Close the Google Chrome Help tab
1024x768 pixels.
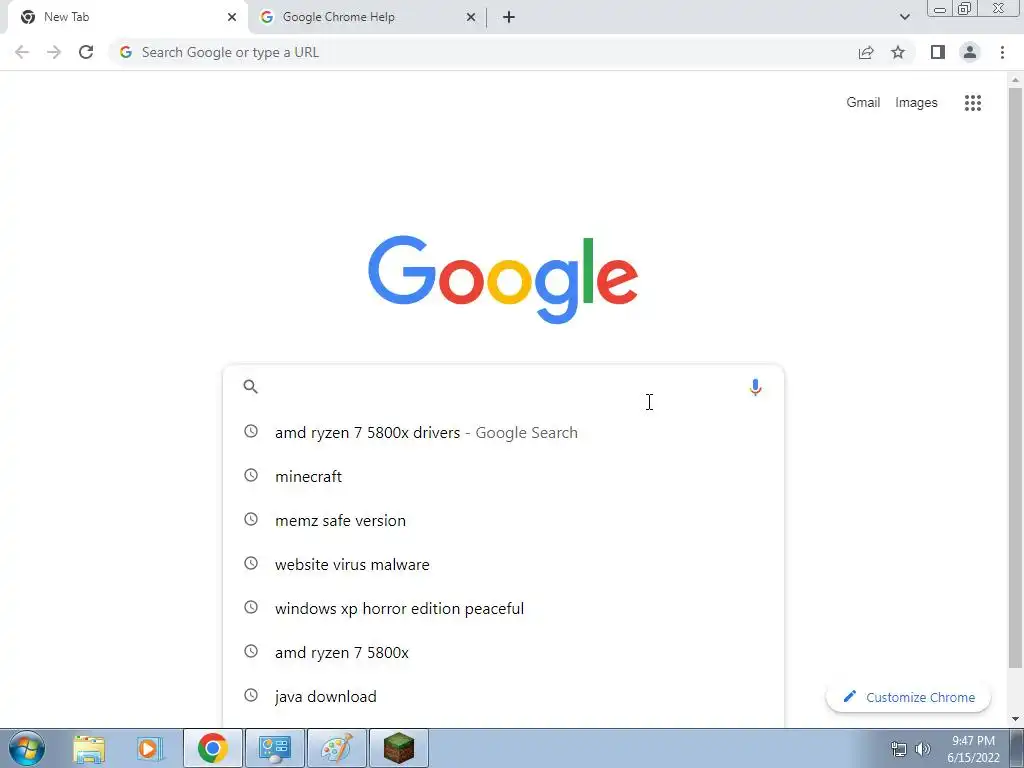click(471, 17)
